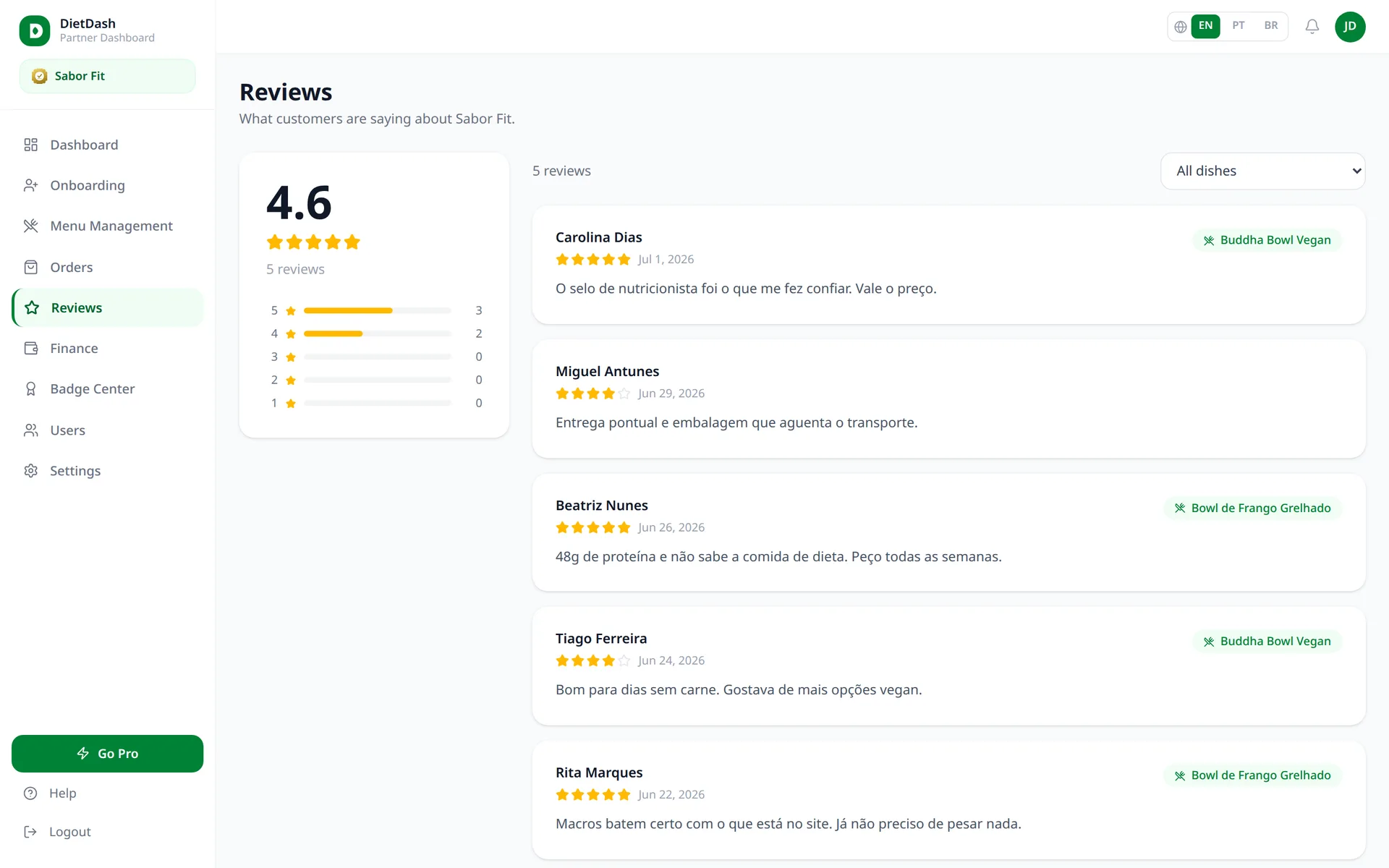Screen dimensions: 1389x868
Task: Click the '5 reviews' count above the list
Action: click(x=561, y=171)
